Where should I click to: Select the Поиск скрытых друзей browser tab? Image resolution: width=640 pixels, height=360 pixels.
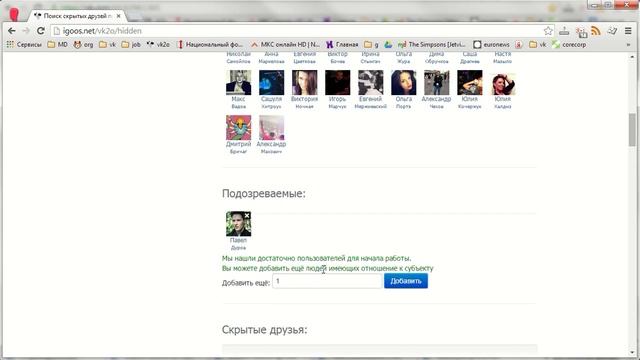pos(78,16)
